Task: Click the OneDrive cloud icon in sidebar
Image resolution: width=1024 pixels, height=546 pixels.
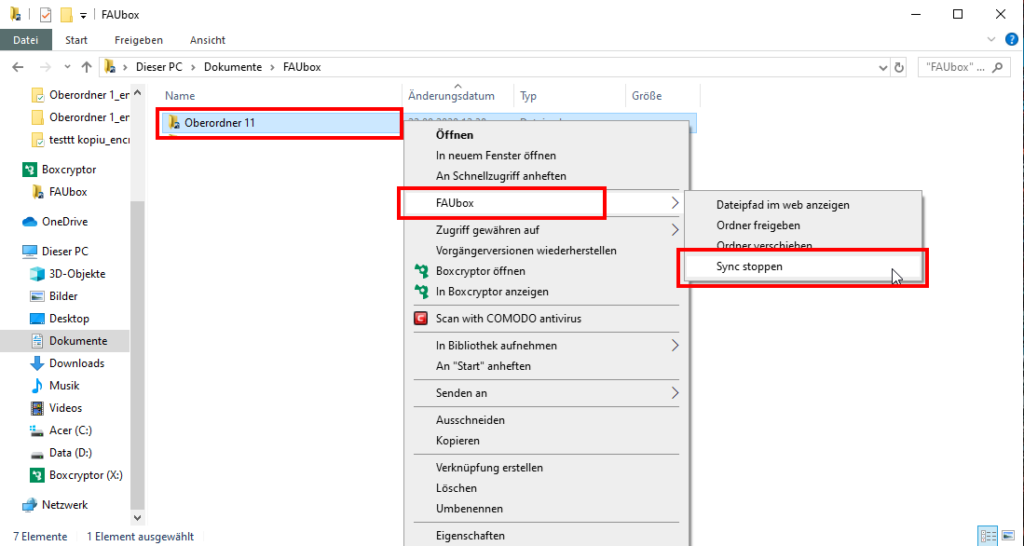Action: pos(29,222)
